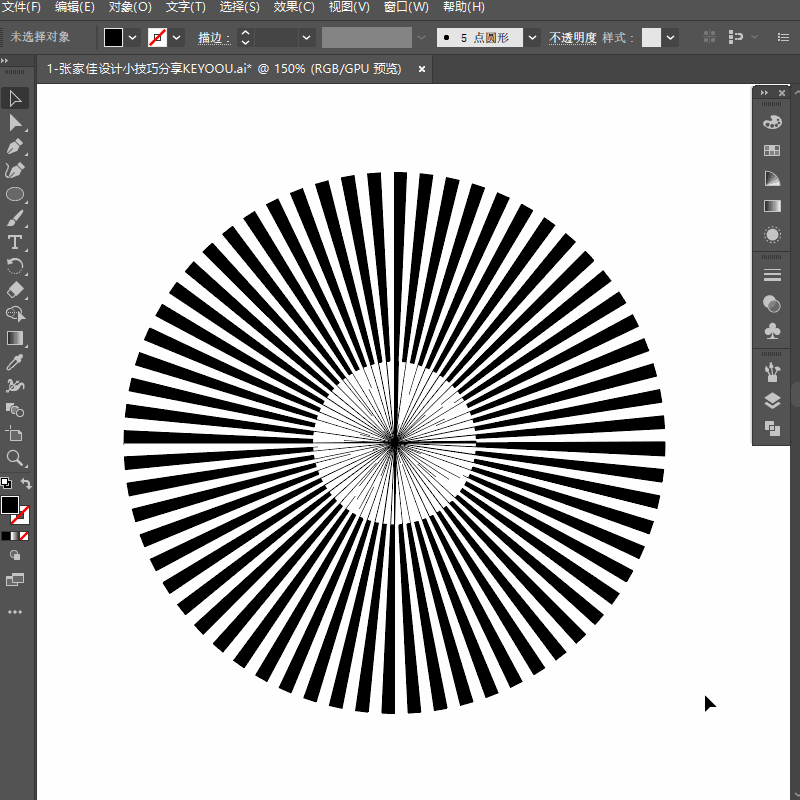Open control bar options menu icon
Screen dimensions: 800x800
783,37
